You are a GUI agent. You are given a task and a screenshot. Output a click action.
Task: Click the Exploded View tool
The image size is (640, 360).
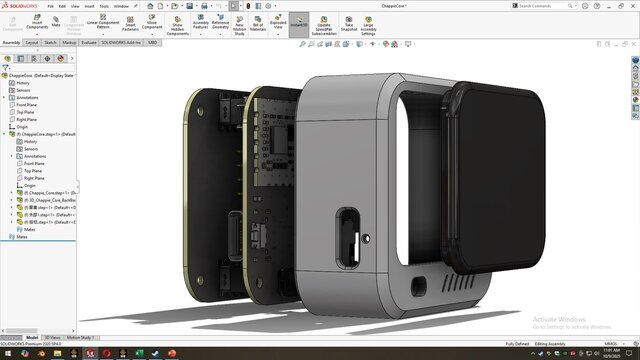coord(278,22)
